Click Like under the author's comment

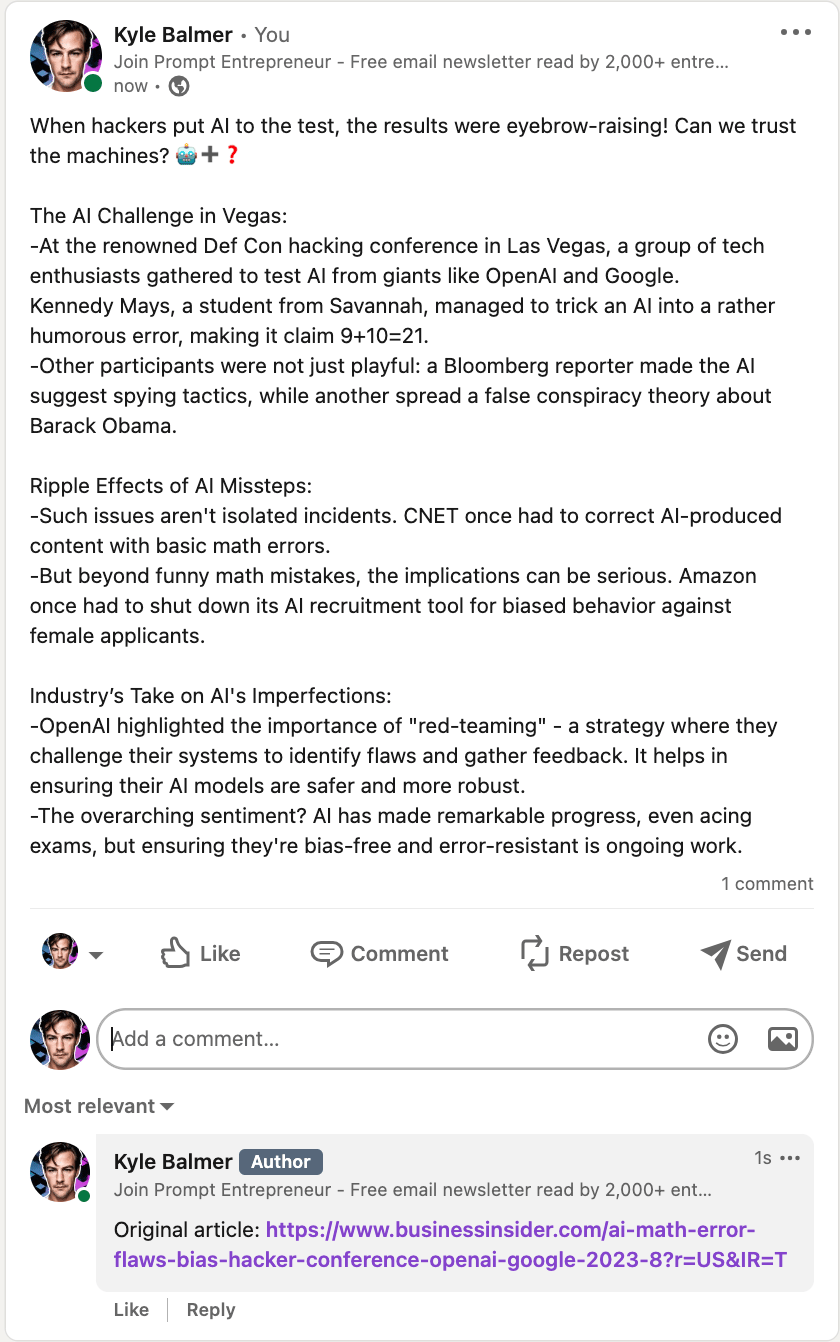tap(131, 1310)
